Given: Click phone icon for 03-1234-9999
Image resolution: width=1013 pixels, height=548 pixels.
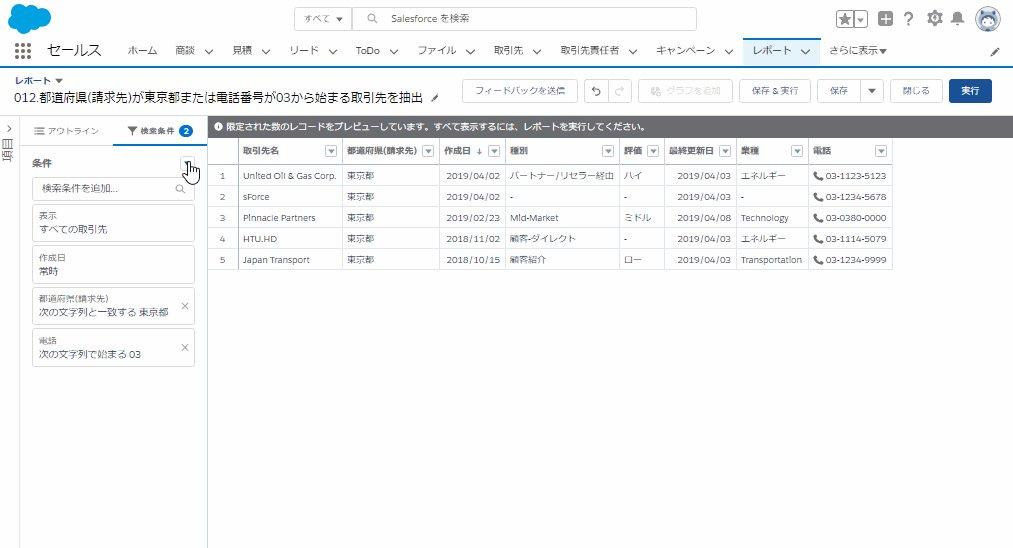Looking at the screenshot, I should coord(818,260).
